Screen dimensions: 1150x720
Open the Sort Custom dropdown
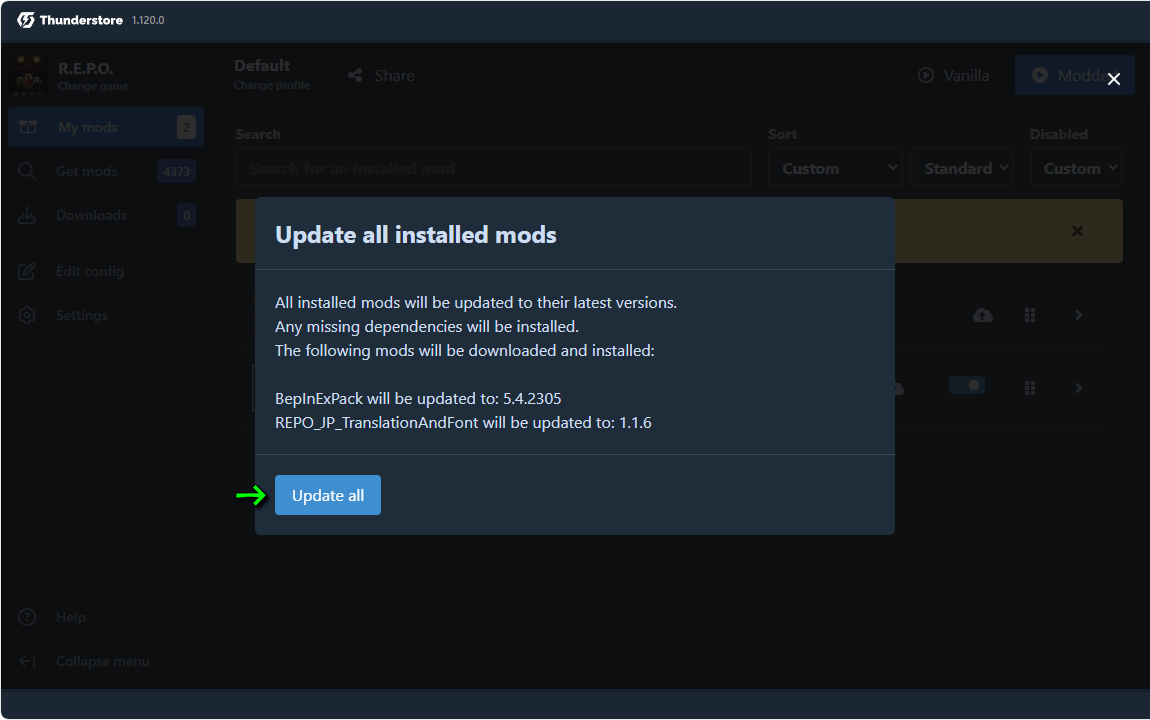tap(835, 168)
